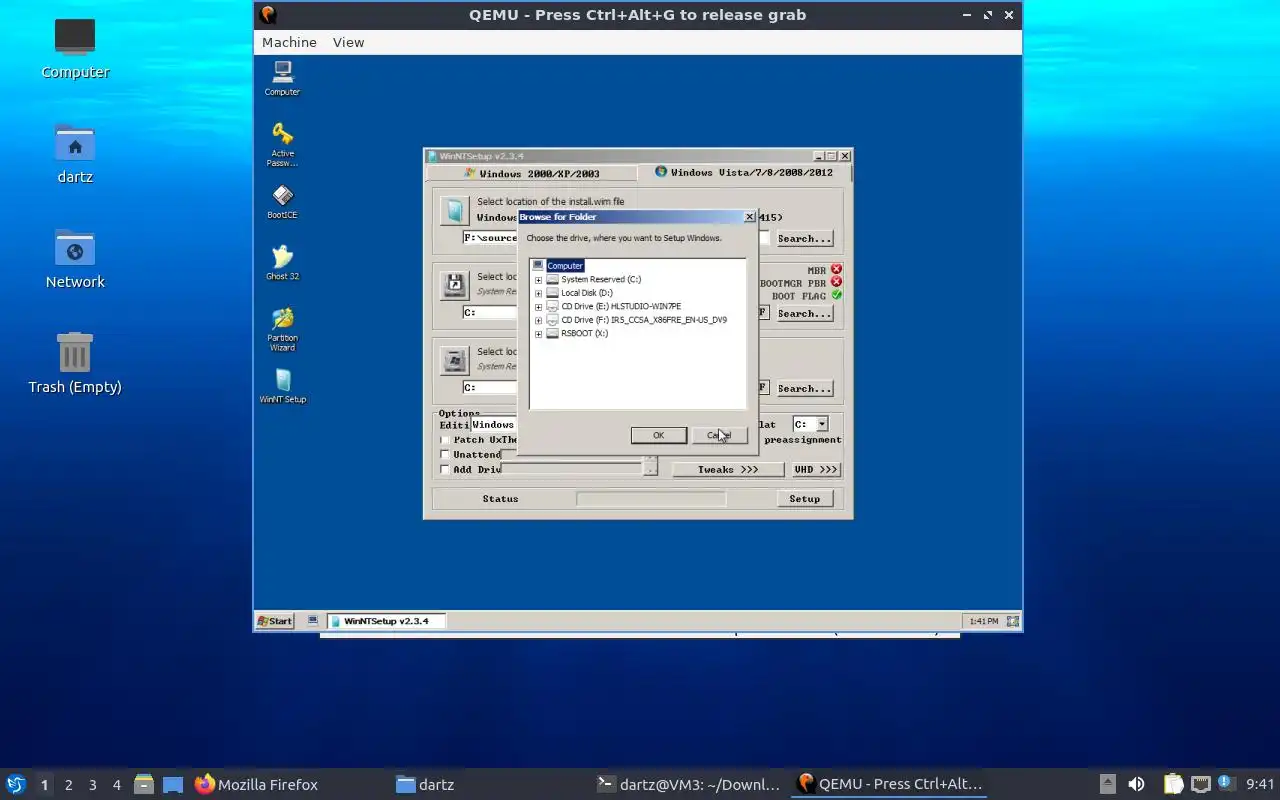
Task: Switch to Mozilla Firefox in the panel
Action: coord(257,785)
